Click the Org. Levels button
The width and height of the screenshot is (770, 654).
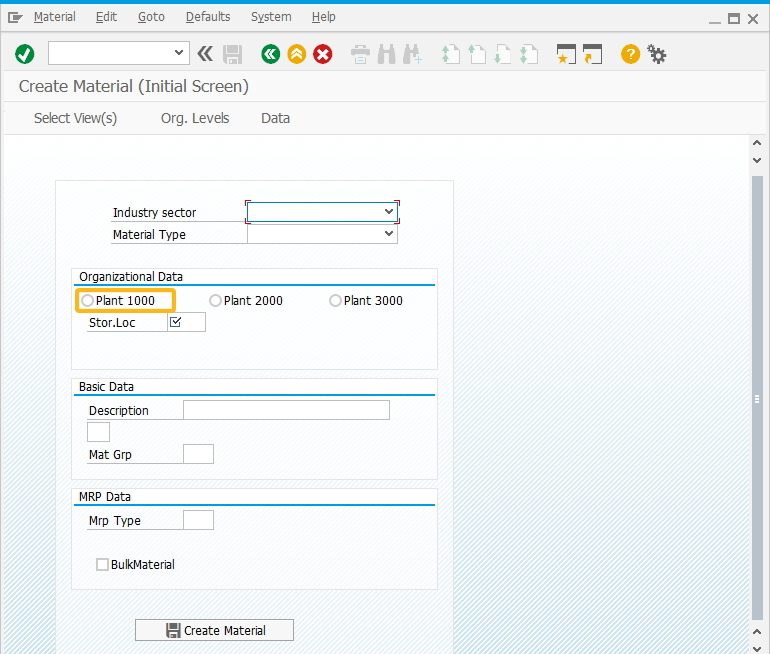point(195,118)
